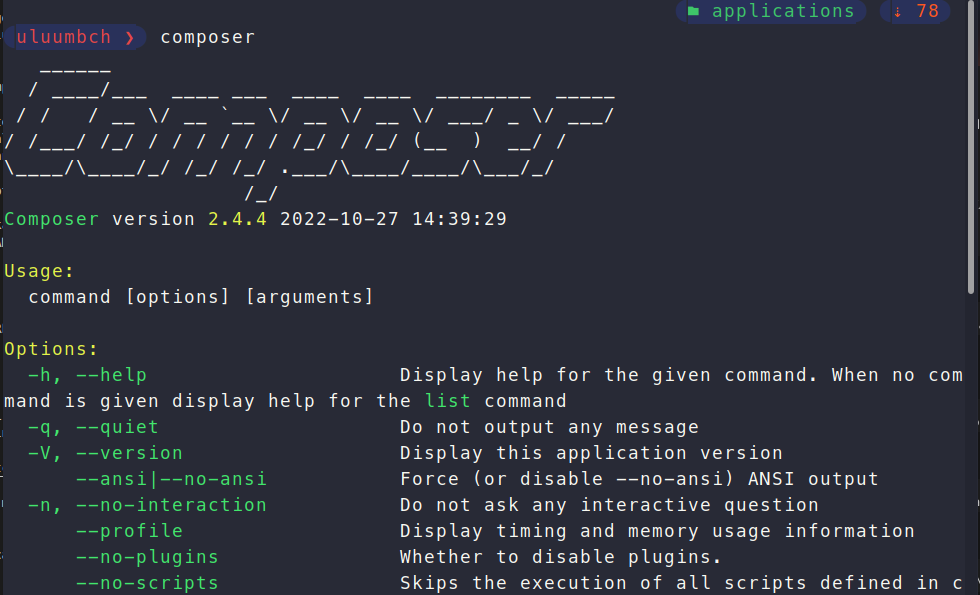This screenshot has width=980, height=595.
Task: Click the -V, --version option
Action: (106, 453)
